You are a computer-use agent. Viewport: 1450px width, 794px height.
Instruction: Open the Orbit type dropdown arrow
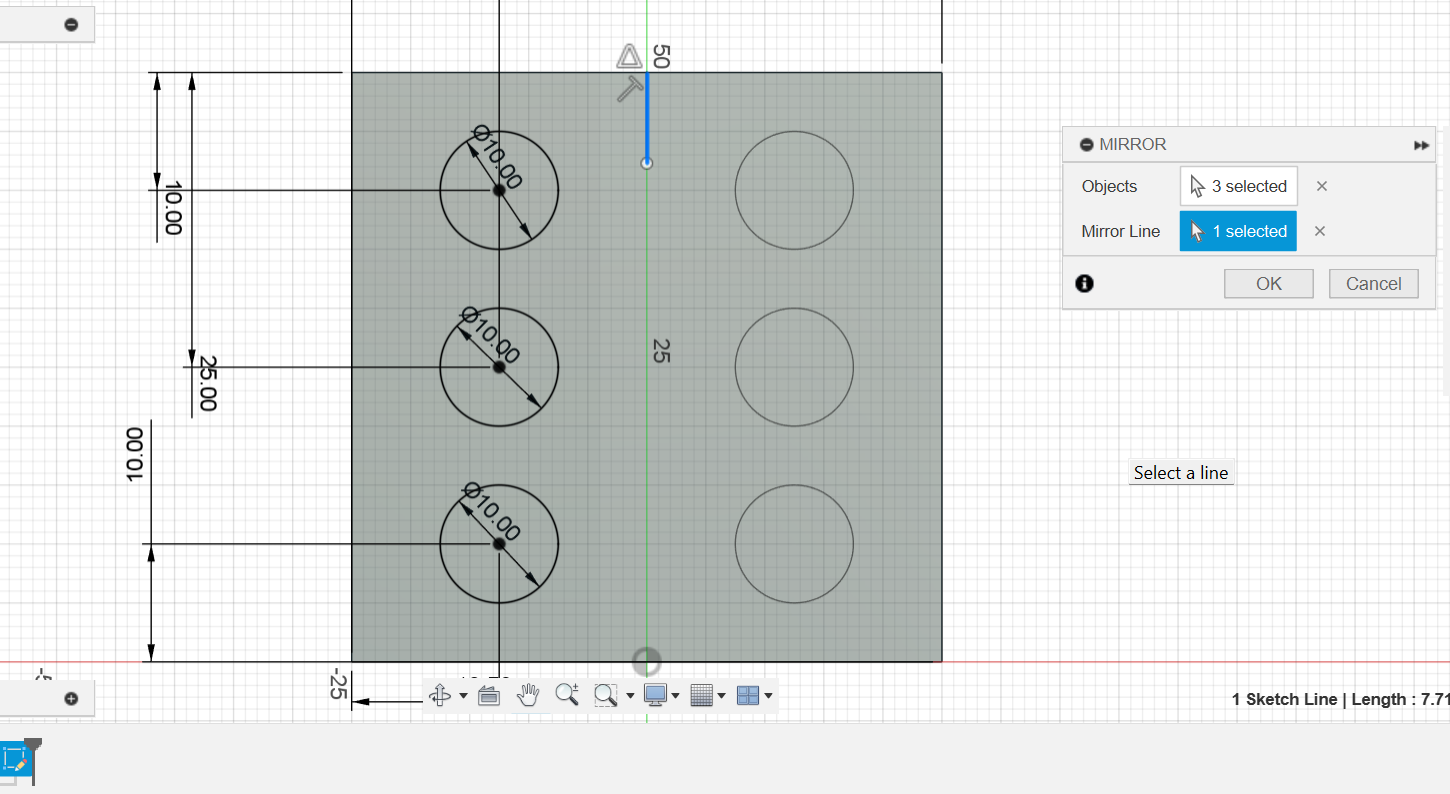pyautogui.click(x=463, y=696)
